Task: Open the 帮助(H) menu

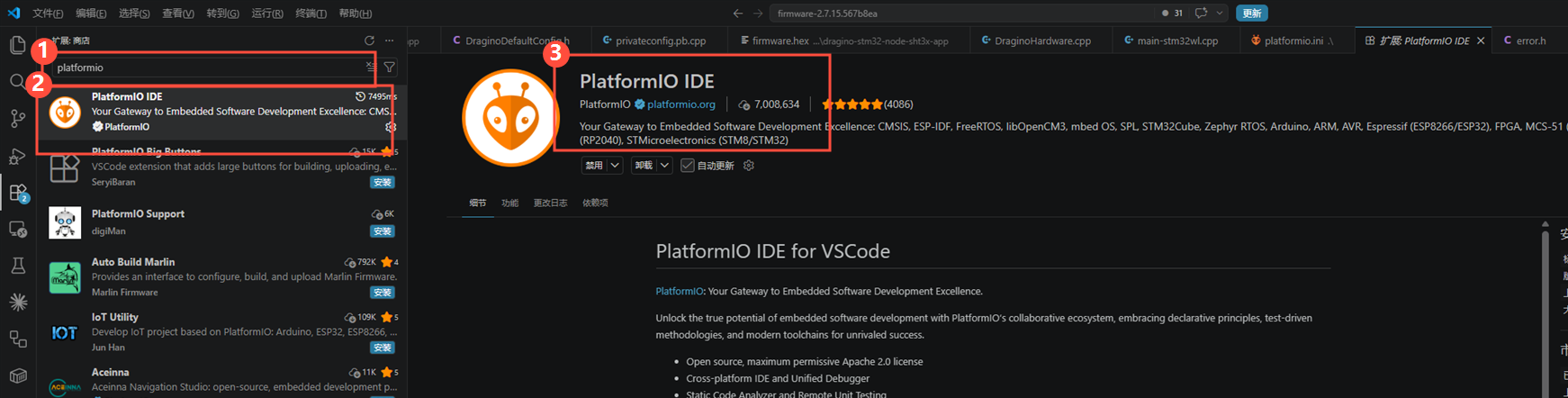Action: point(356,14)
